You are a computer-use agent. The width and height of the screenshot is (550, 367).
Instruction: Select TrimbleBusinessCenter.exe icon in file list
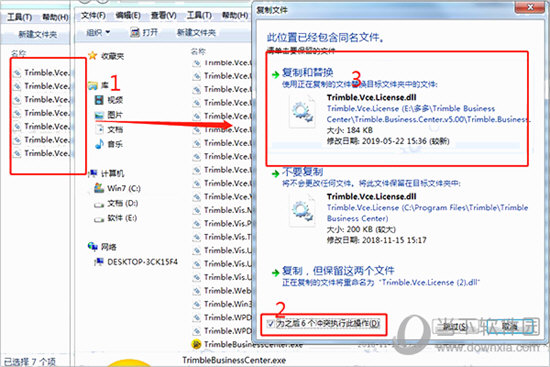(196, 344)
